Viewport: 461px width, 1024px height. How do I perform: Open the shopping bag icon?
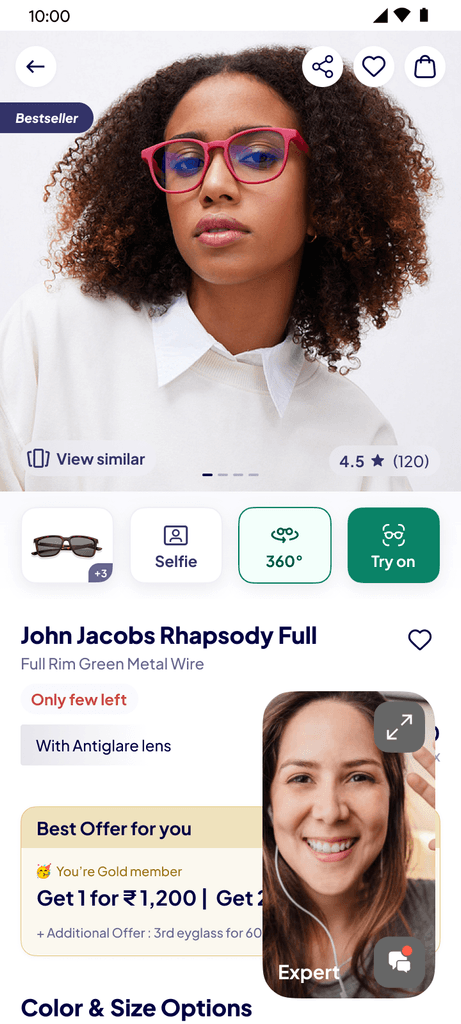[425, 67]
